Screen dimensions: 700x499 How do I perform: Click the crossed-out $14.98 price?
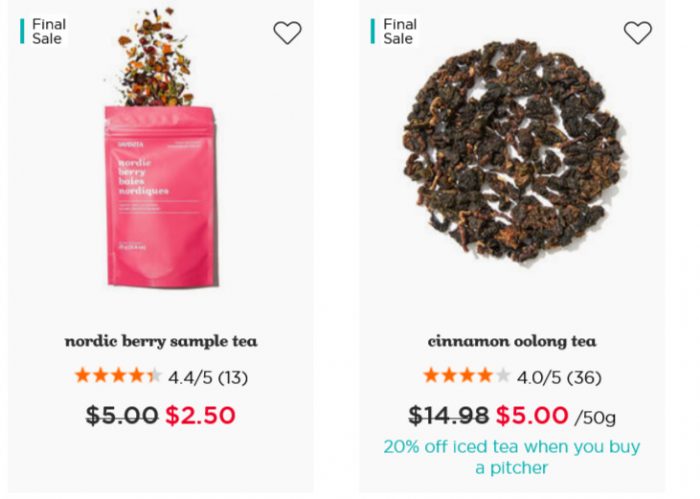(449, 415)
